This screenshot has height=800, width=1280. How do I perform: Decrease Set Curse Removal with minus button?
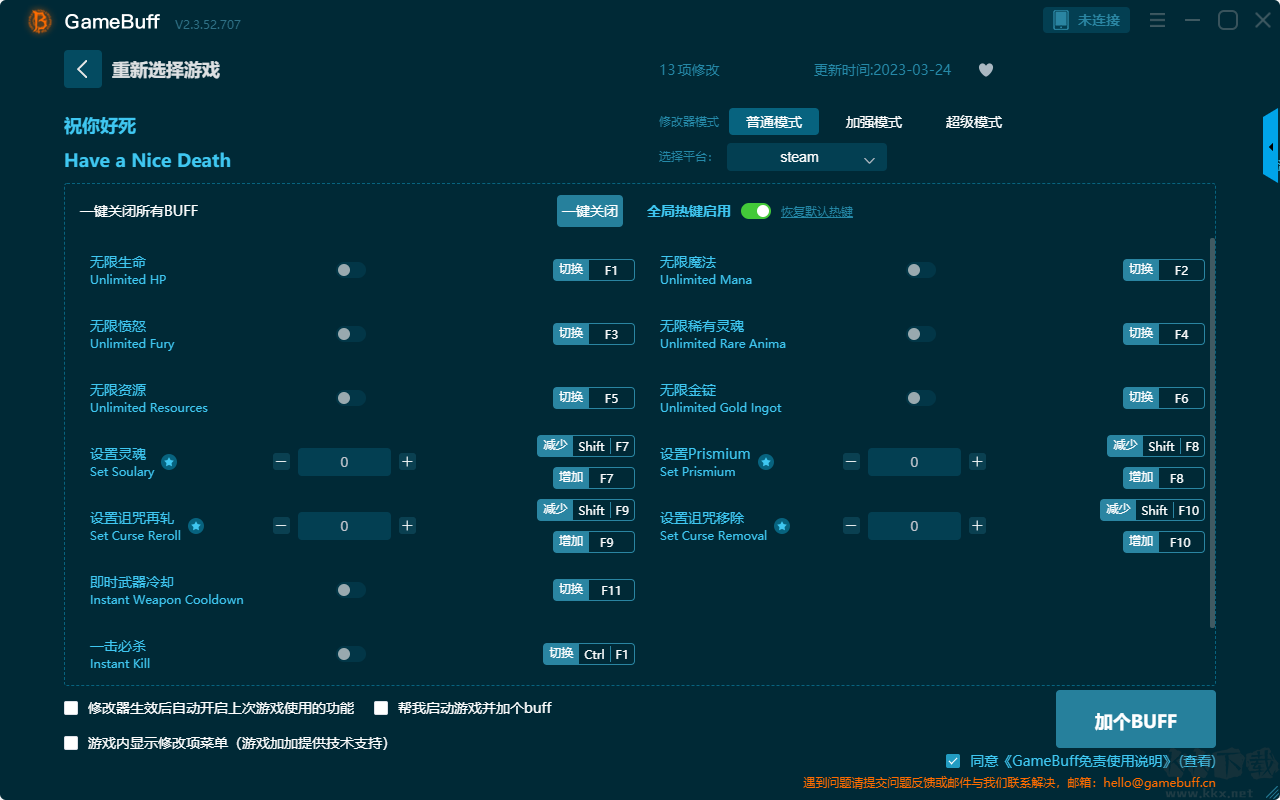coord(851,526)
